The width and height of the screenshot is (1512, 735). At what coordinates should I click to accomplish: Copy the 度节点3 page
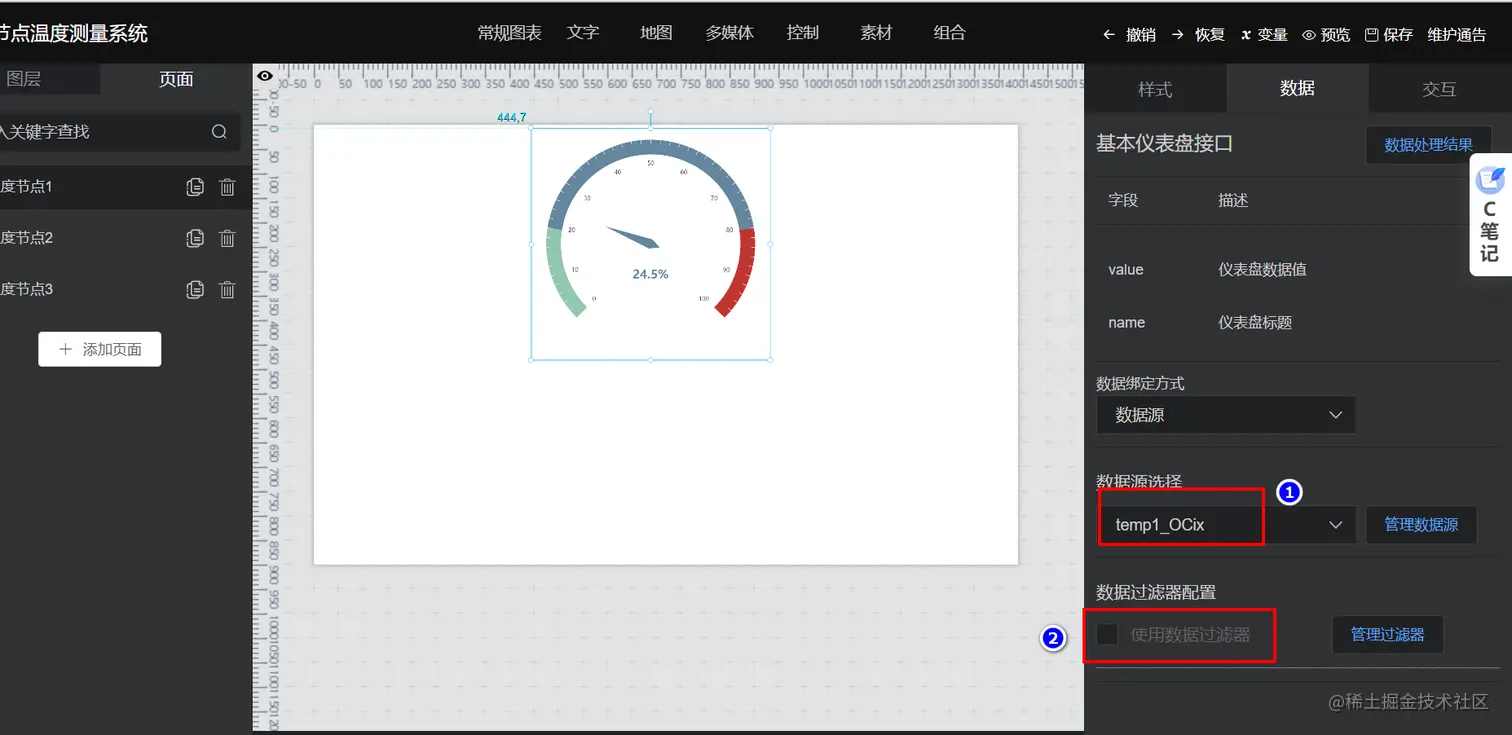[195, 289]
